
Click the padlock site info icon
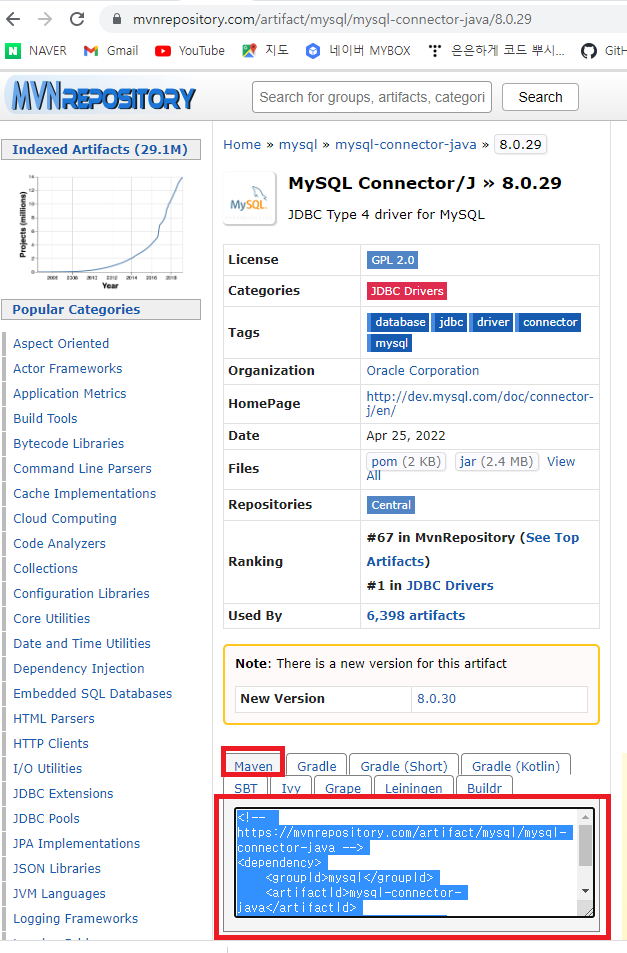pos(117,19)
